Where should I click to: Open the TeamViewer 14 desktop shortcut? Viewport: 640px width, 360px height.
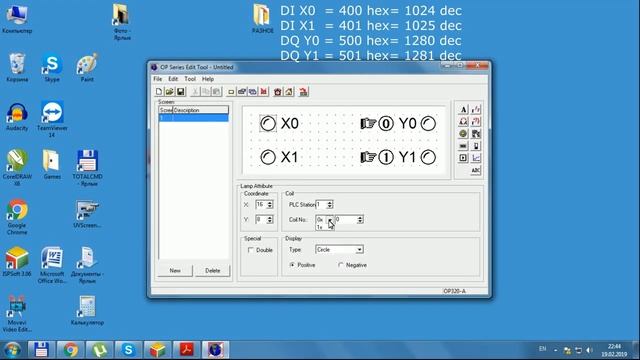pyautogui.click(x=52, y=119)
